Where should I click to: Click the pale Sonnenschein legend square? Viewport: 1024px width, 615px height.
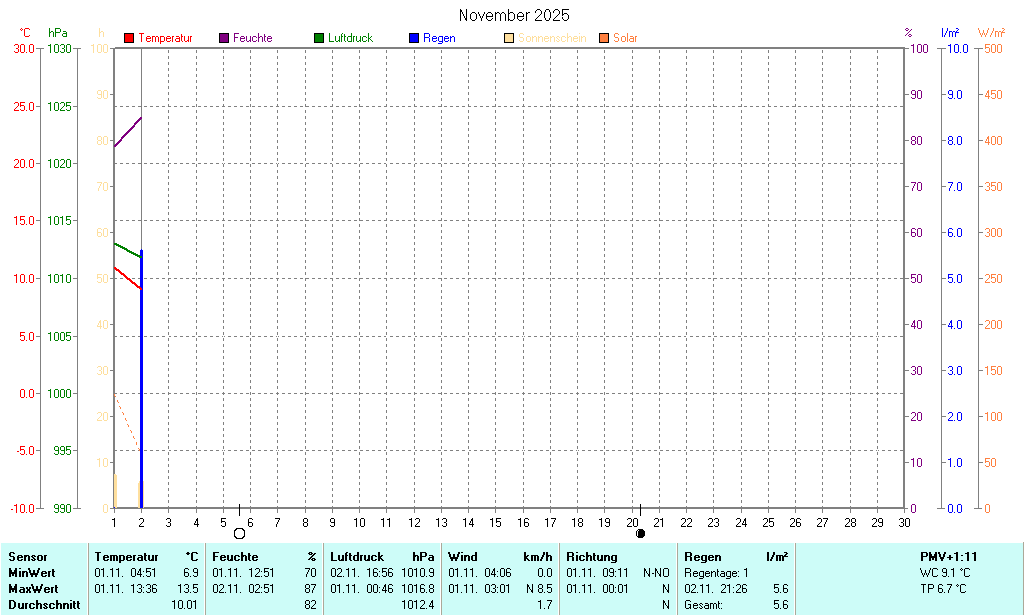point(509,38)
